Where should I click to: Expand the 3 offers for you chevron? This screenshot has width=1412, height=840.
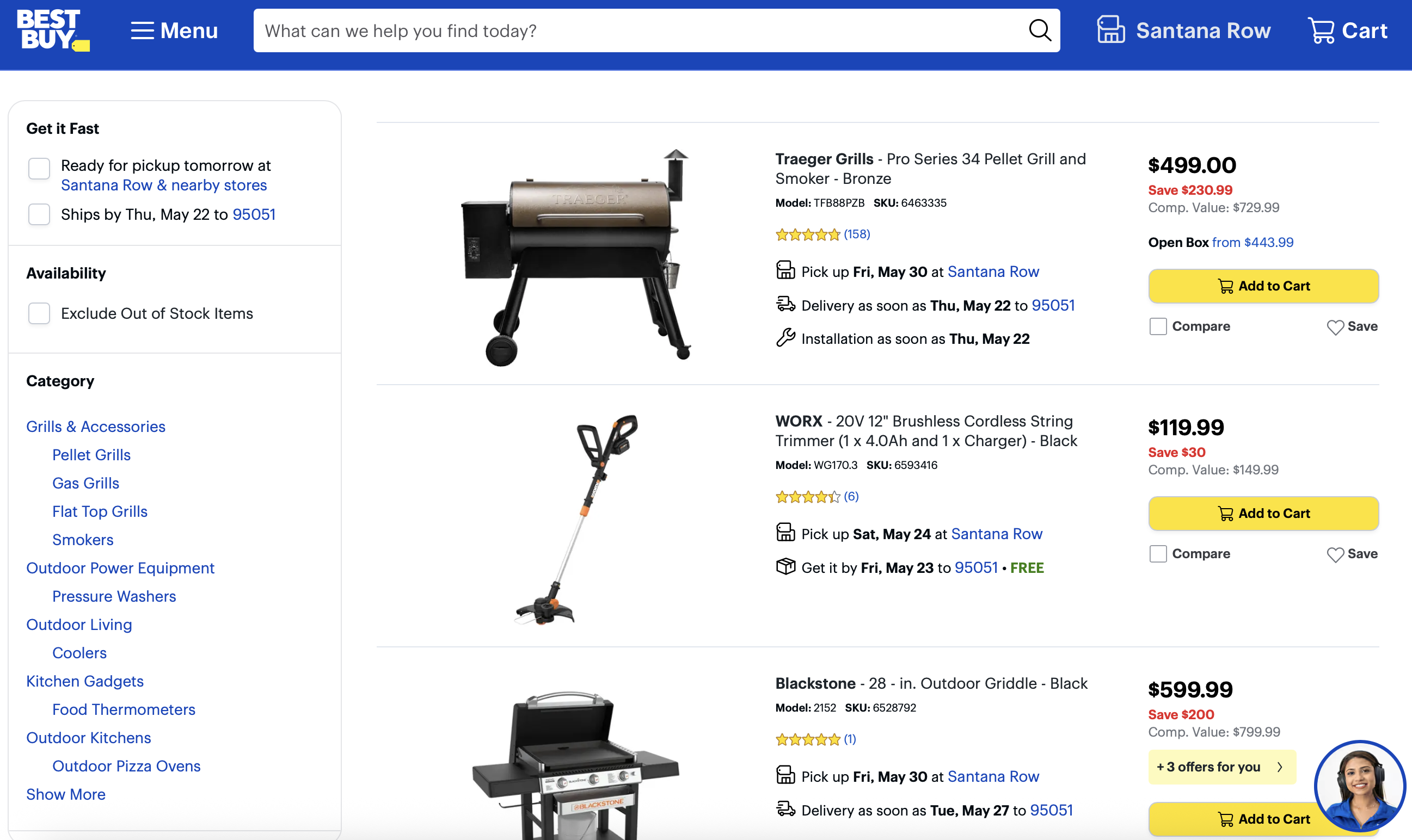point(1280,767)
